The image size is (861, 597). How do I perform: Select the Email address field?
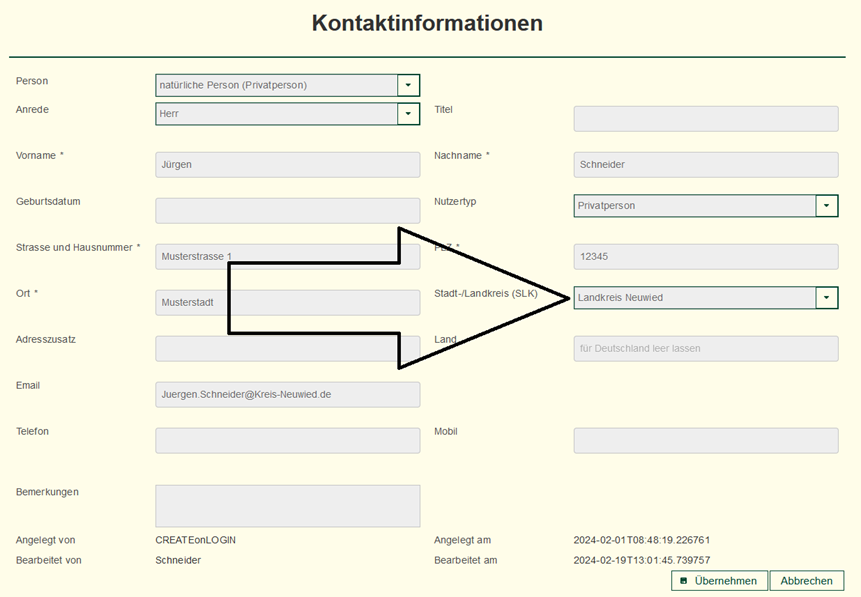coord(287,395)
